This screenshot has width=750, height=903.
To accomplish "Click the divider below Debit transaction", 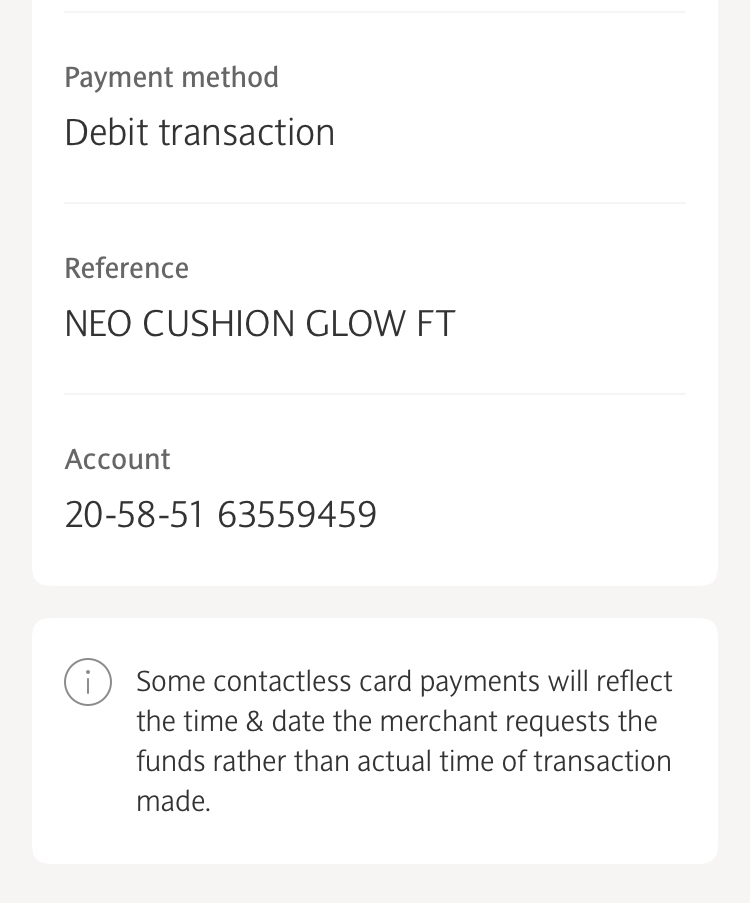I will click(375, 203).
